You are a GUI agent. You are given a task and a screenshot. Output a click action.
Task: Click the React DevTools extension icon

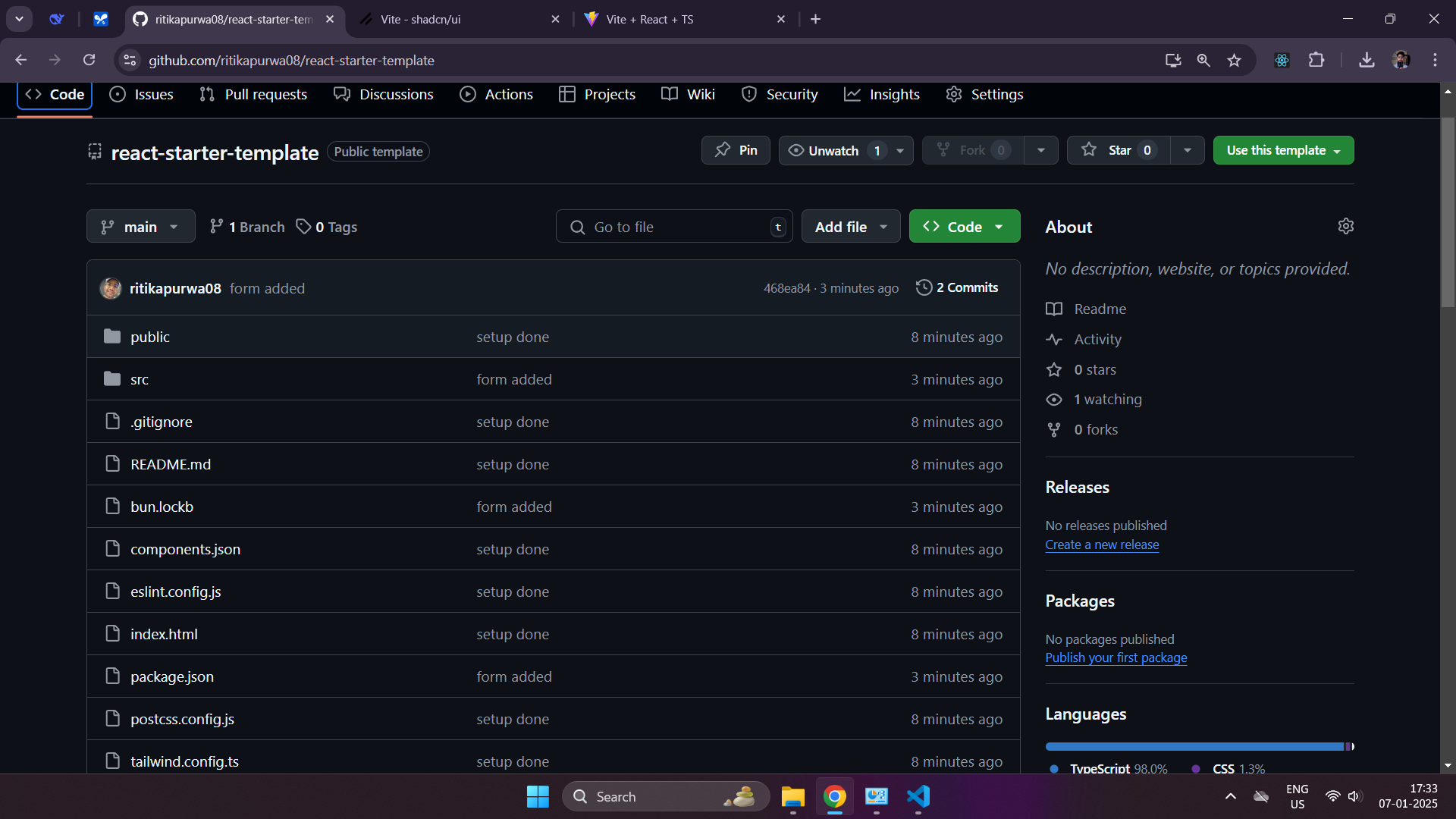tap(1282, 60)
